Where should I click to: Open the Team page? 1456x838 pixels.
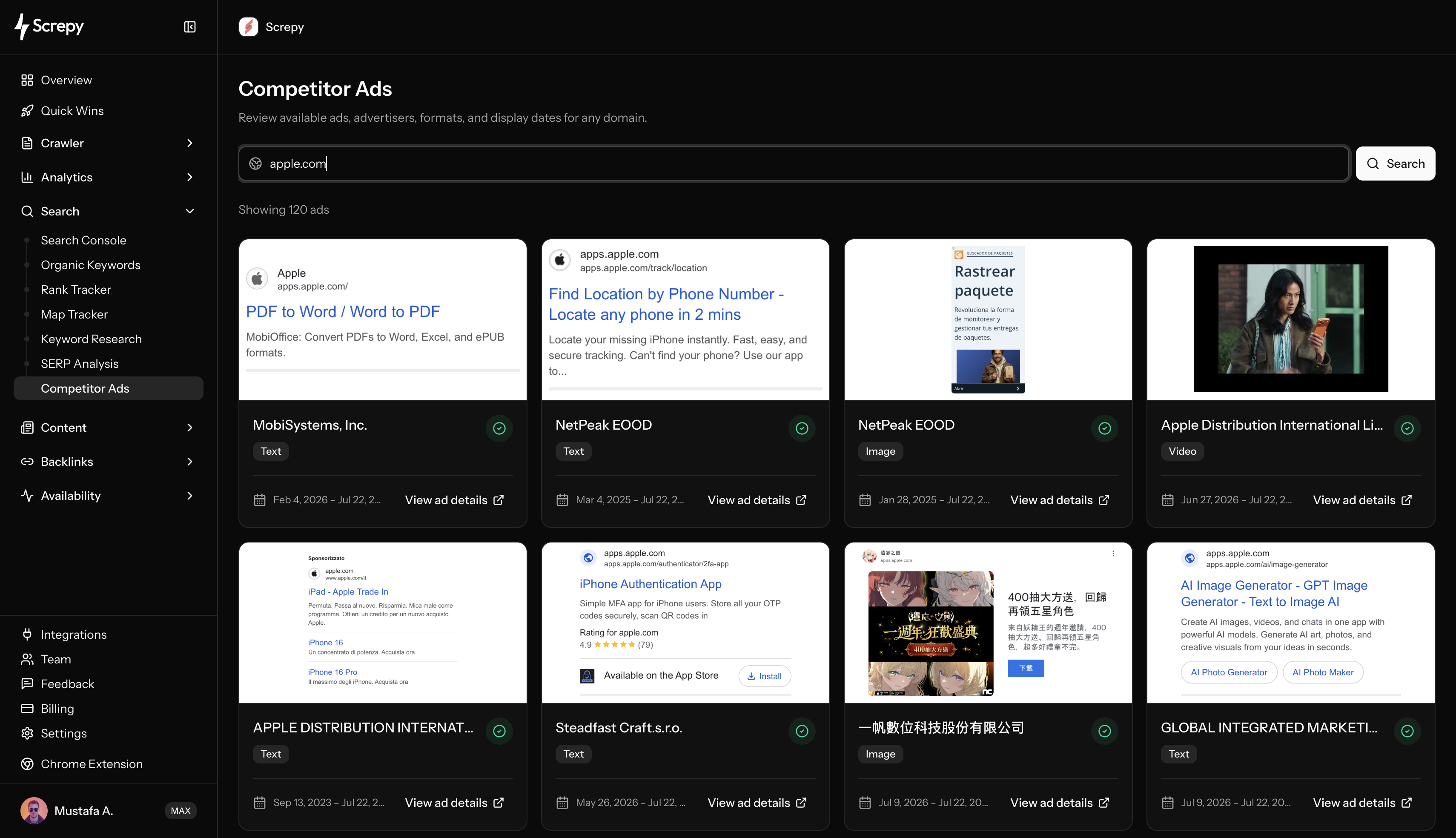56,659
